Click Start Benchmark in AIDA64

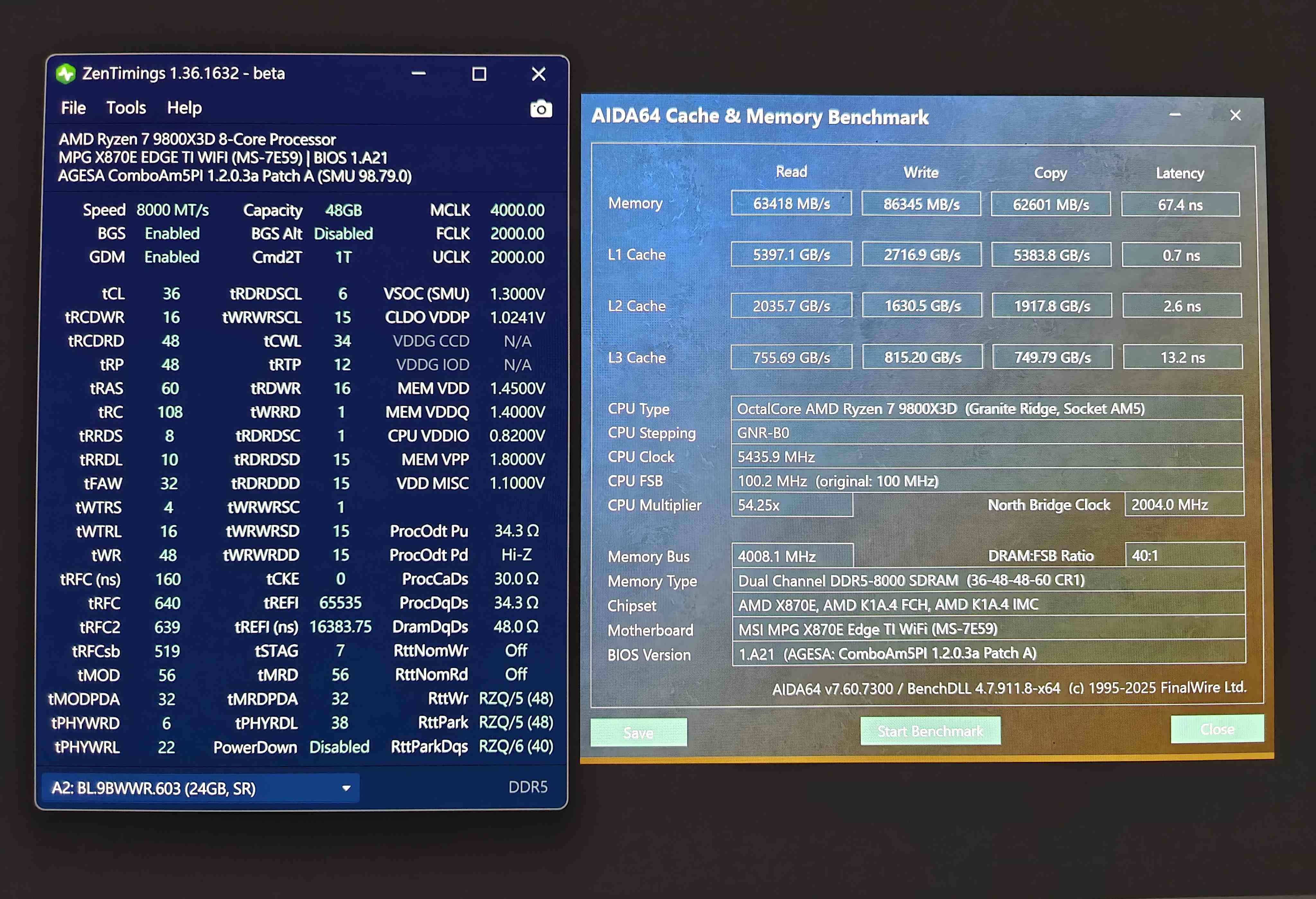[x=930, y=731]
